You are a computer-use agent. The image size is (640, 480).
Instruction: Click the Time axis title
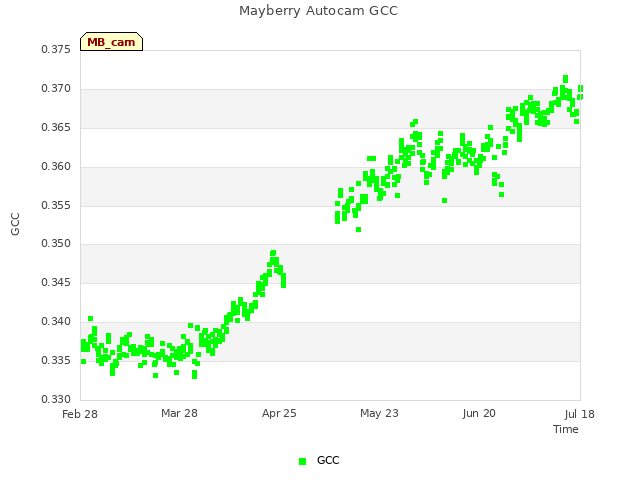pos(566,429)
